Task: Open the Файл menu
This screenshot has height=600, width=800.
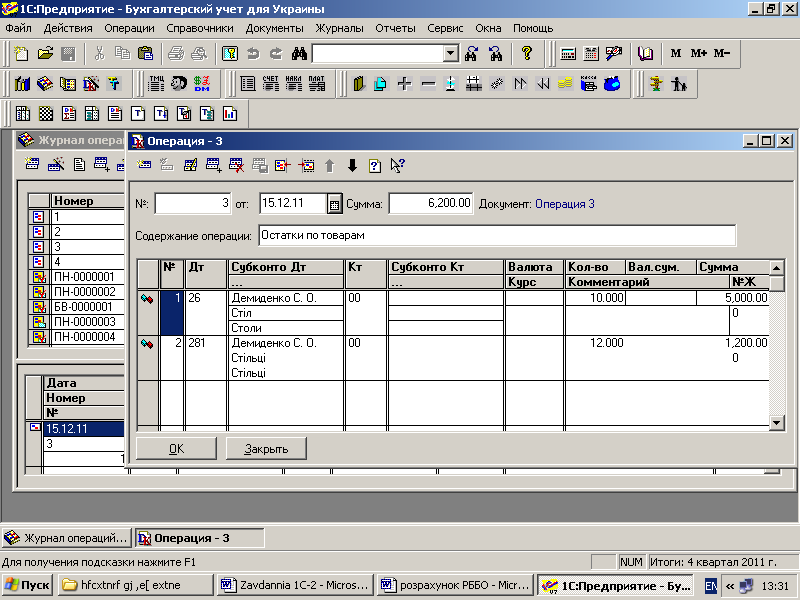Action: tap(19, 29)
